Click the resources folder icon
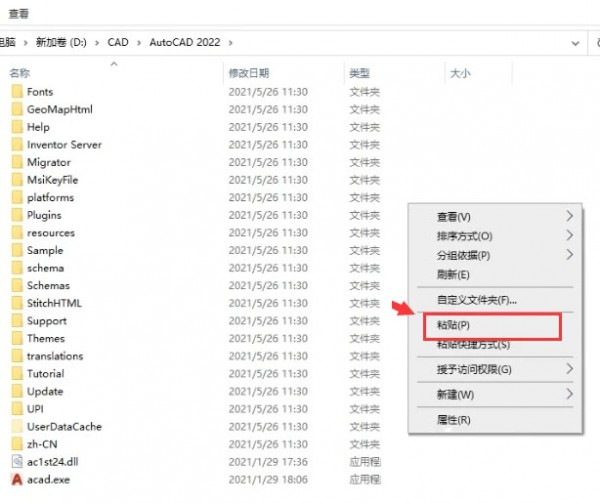Image resolution: width=600 pixels, height=503 pixels. [x=17, y=233]
